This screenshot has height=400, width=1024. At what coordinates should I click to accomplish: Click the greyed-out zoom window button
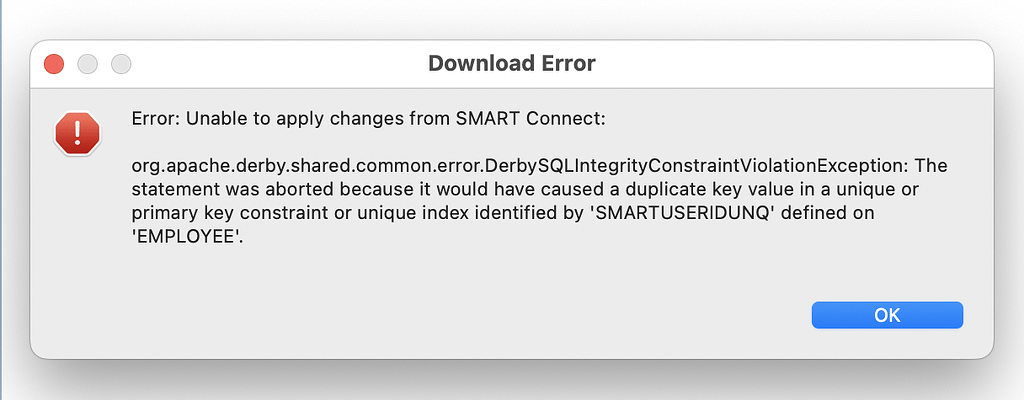point(121,64)
